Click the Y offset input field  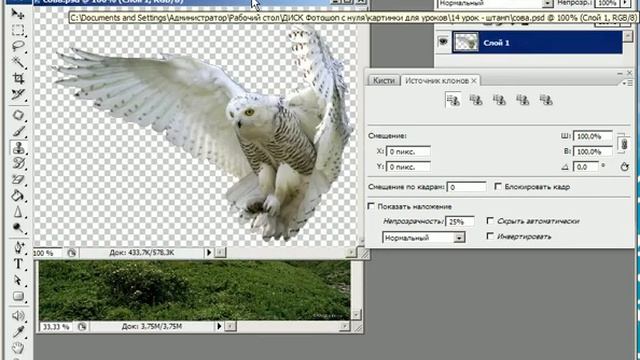tap(408, 167)
